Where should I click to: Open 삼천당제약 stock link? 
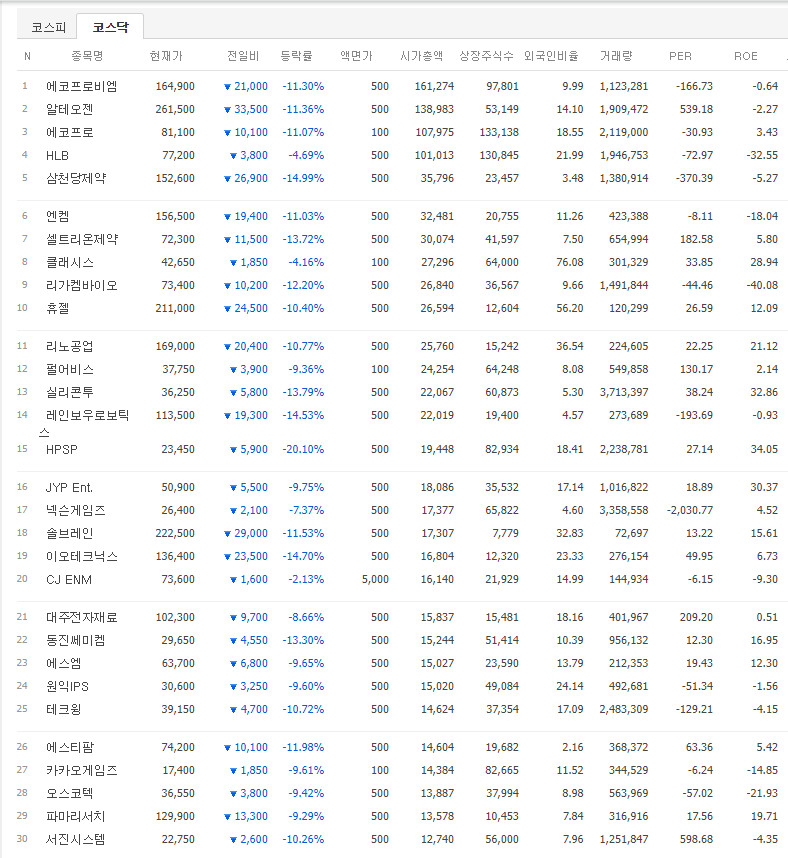coord(76,178)
